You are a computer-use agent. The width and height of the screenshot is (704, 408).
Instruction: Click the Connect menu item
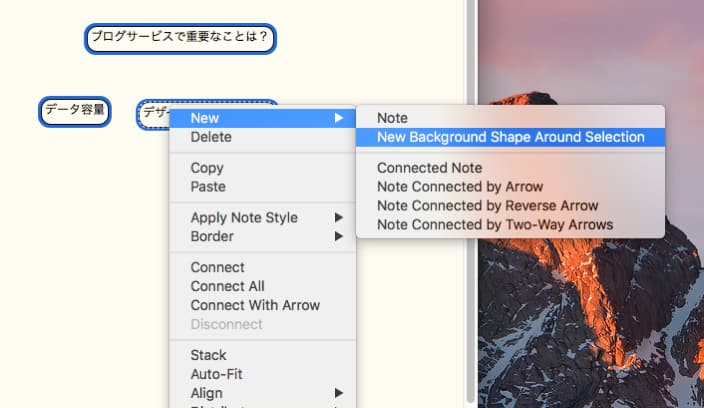262,268
